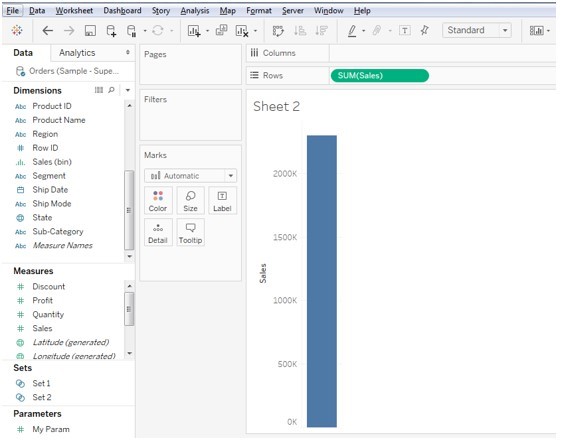Open the Color marks card
Screen dimensions: 573x445
click(158, 200)
